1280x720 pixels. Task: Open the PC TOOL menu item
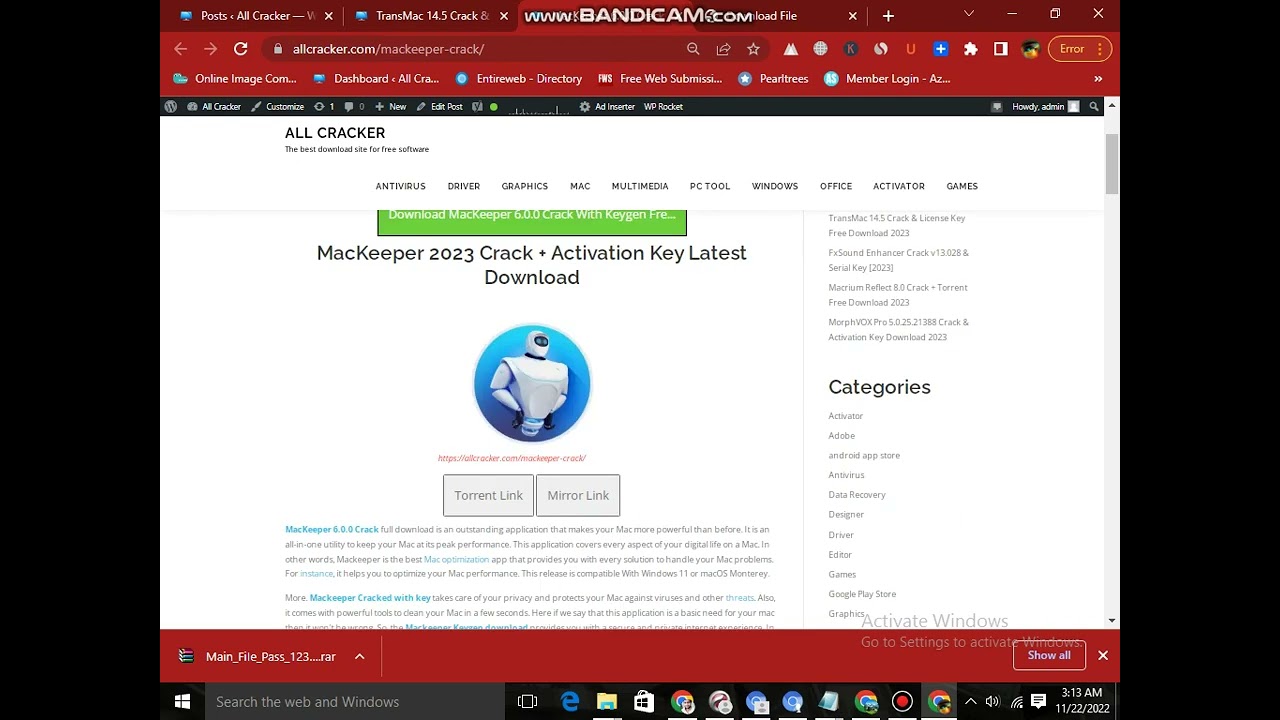710,186
